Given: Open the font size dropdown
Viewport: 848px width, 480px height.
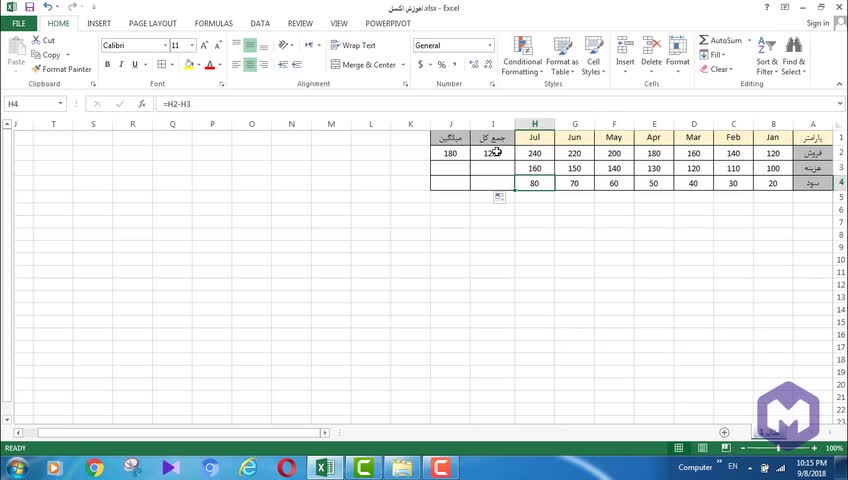Looking at the screenshot, I should tap(192, 45).
